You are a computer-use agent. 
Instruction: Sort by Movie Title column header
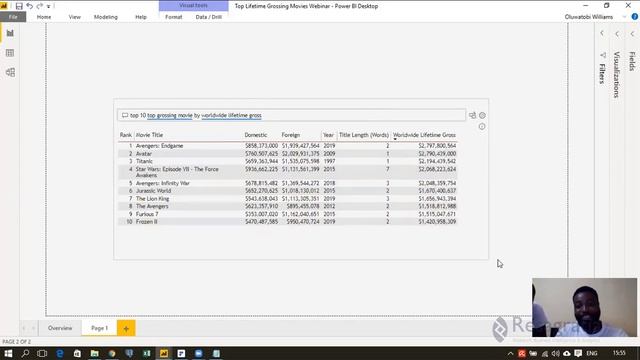(x=149, y=135)
